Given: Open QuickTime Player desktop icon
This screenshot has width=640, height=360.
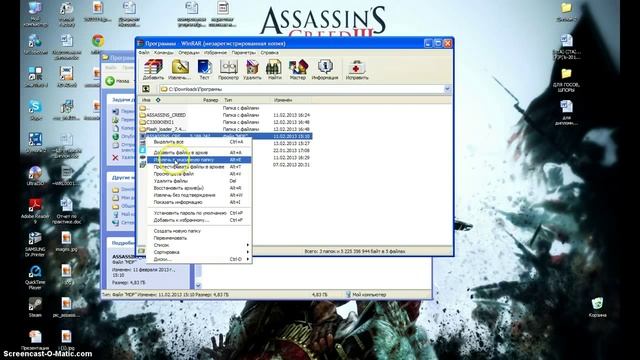Looking at the screenshot, I should pyautogui.click(x=35, y=278).
